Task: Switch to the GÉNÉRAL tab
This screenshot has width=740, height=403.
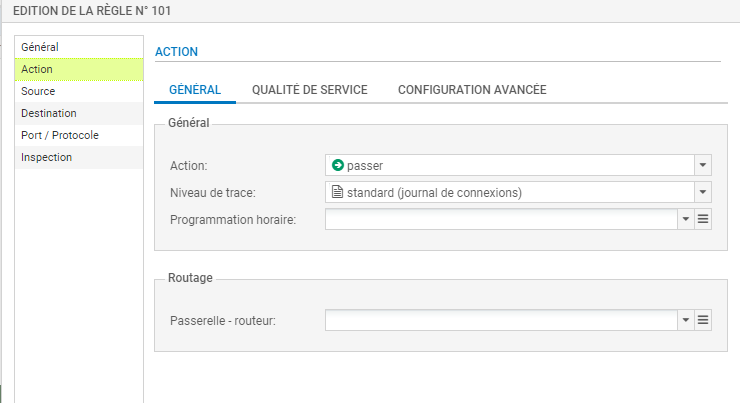Action: click(x=195, y=90)
